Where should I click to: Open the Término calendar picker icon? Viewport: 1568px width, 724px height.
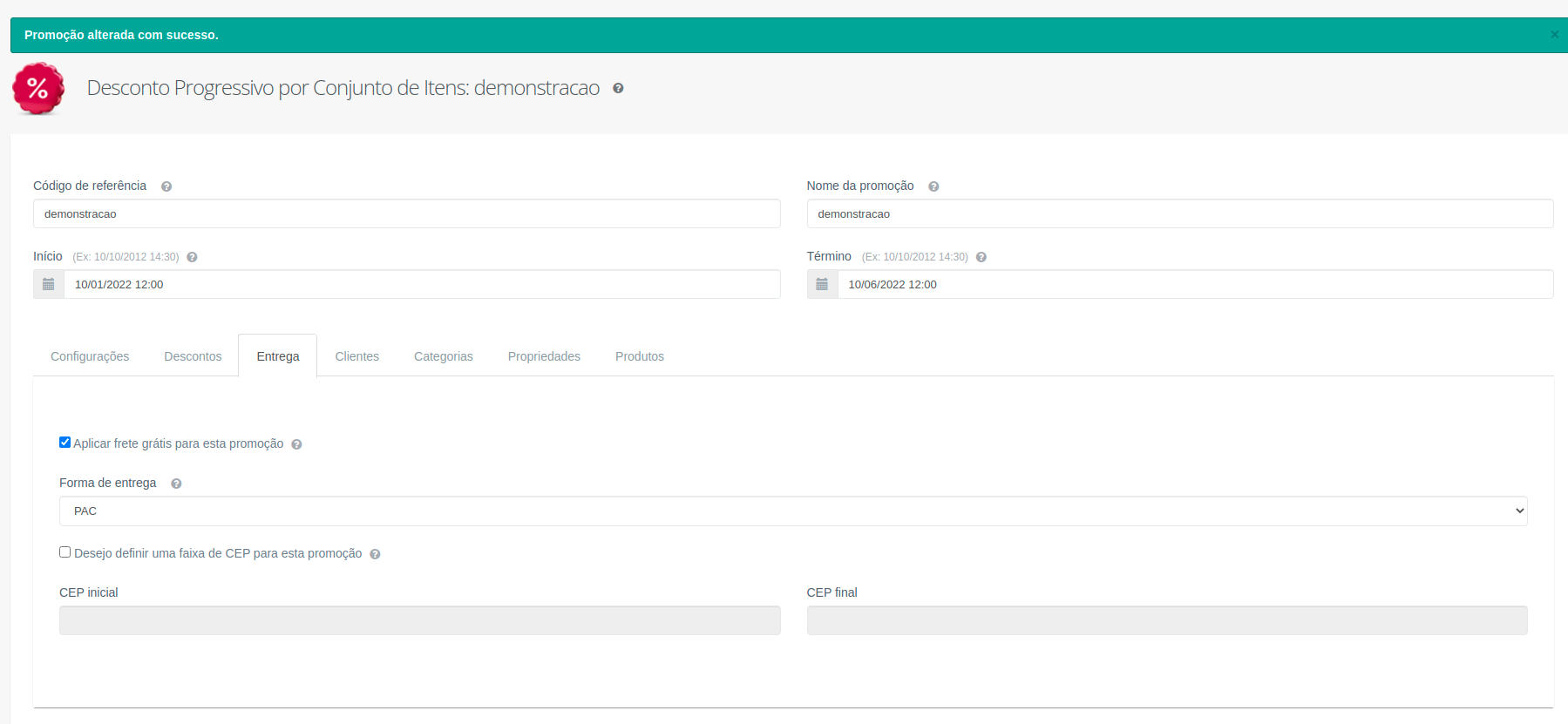[822, 284]
